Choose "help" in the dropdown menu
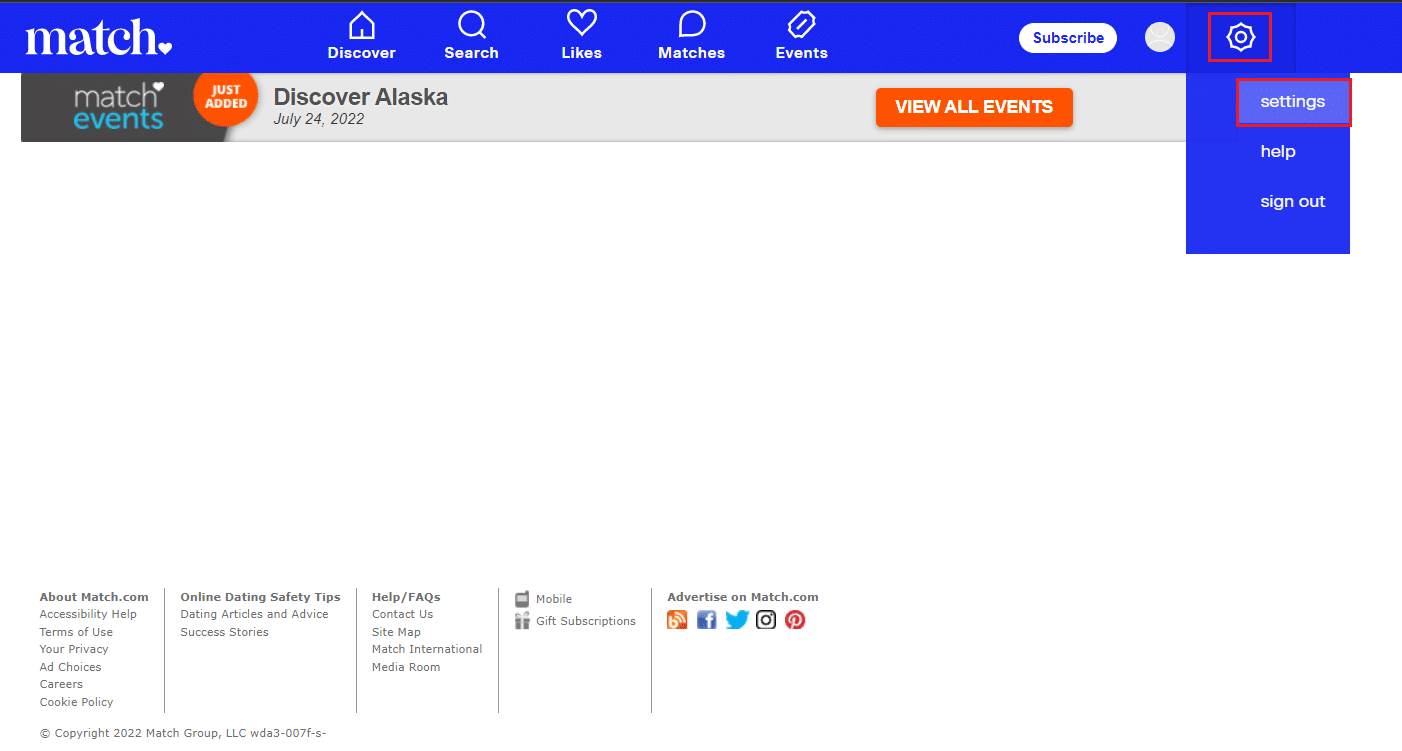 1278,151
